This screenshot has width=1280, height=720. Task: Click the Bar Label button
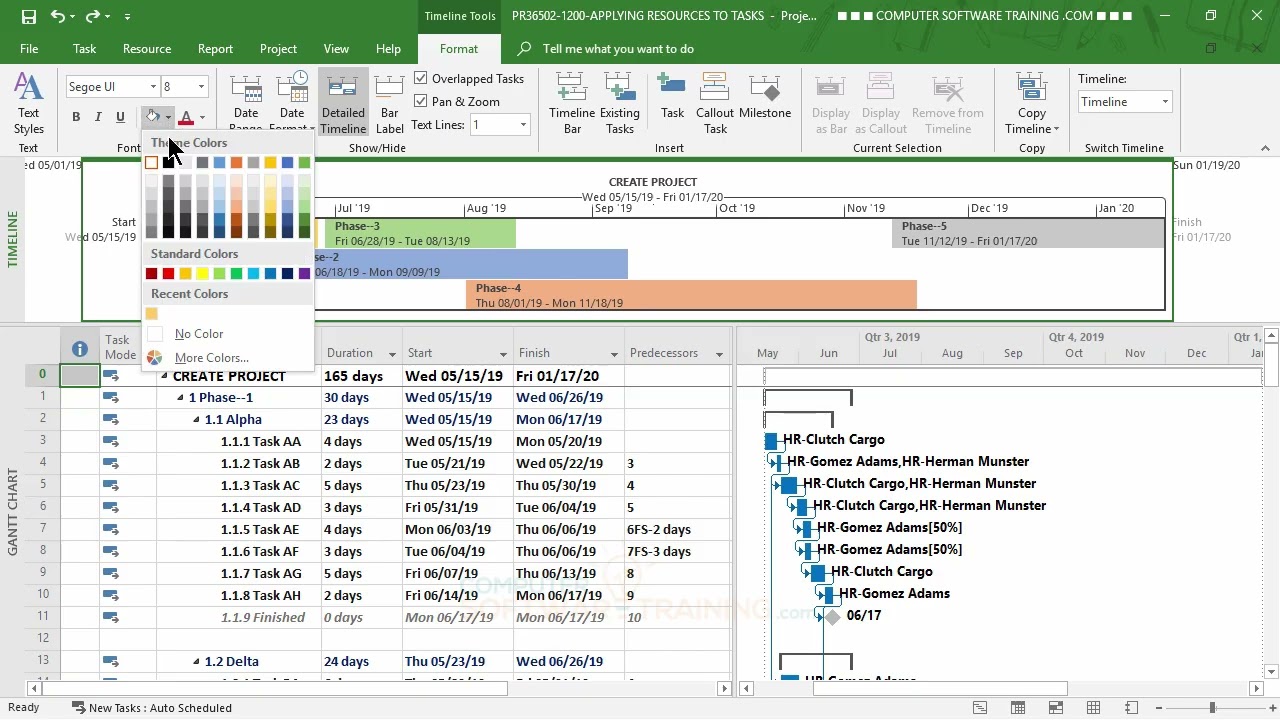point(389,104)
